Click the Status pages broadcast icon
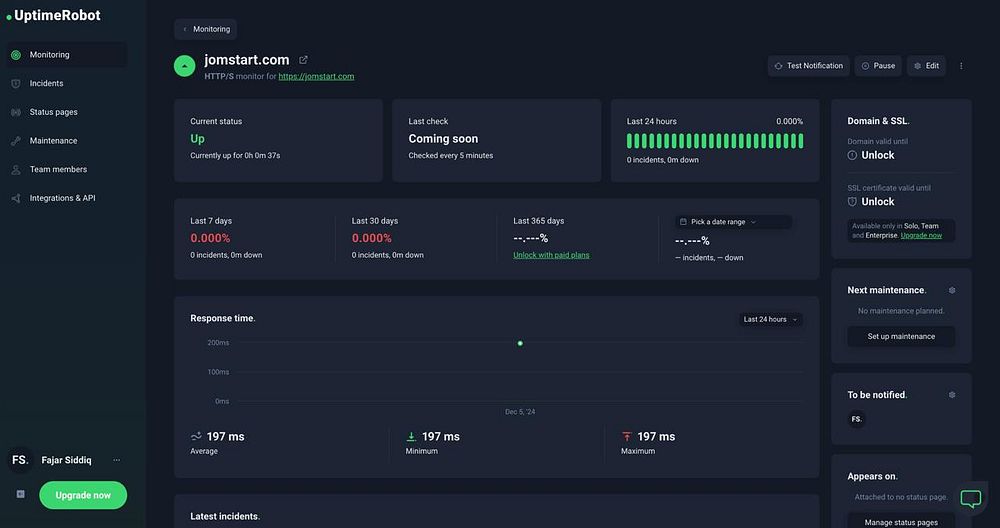 [x=16, y=112]
